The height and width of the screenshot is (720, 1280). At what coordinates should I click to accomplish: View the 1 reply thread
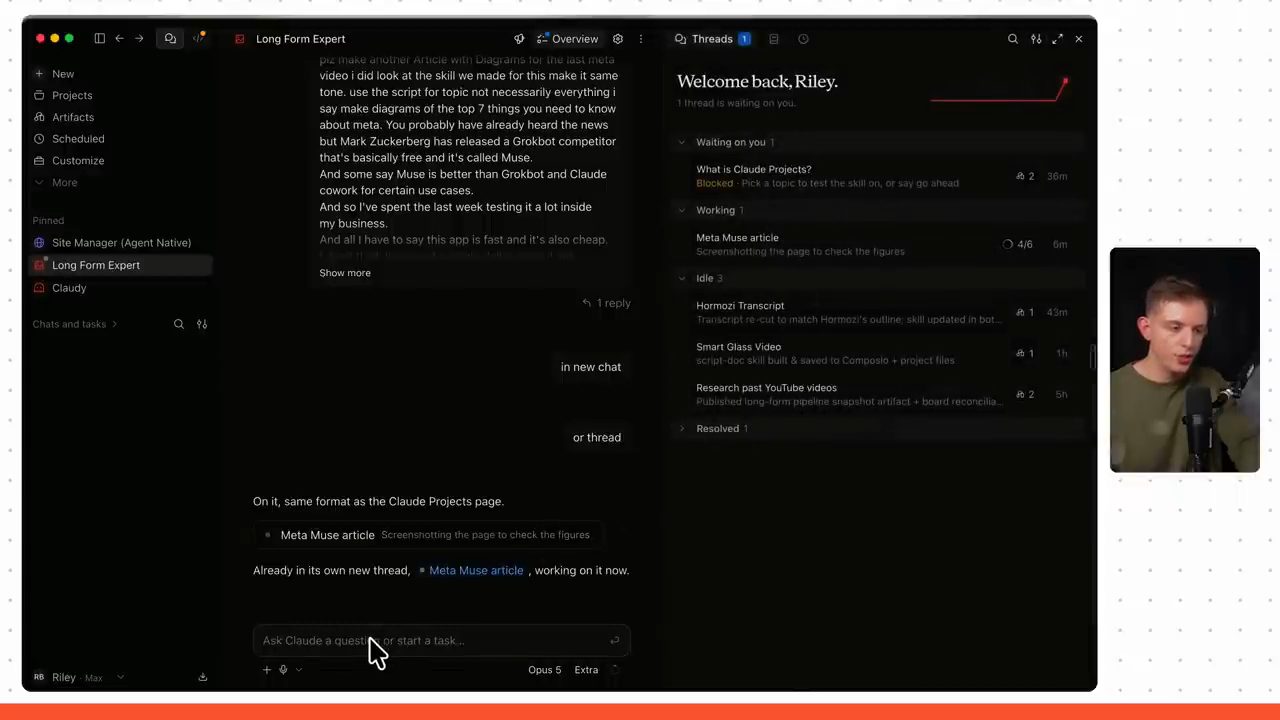[607, 303]
